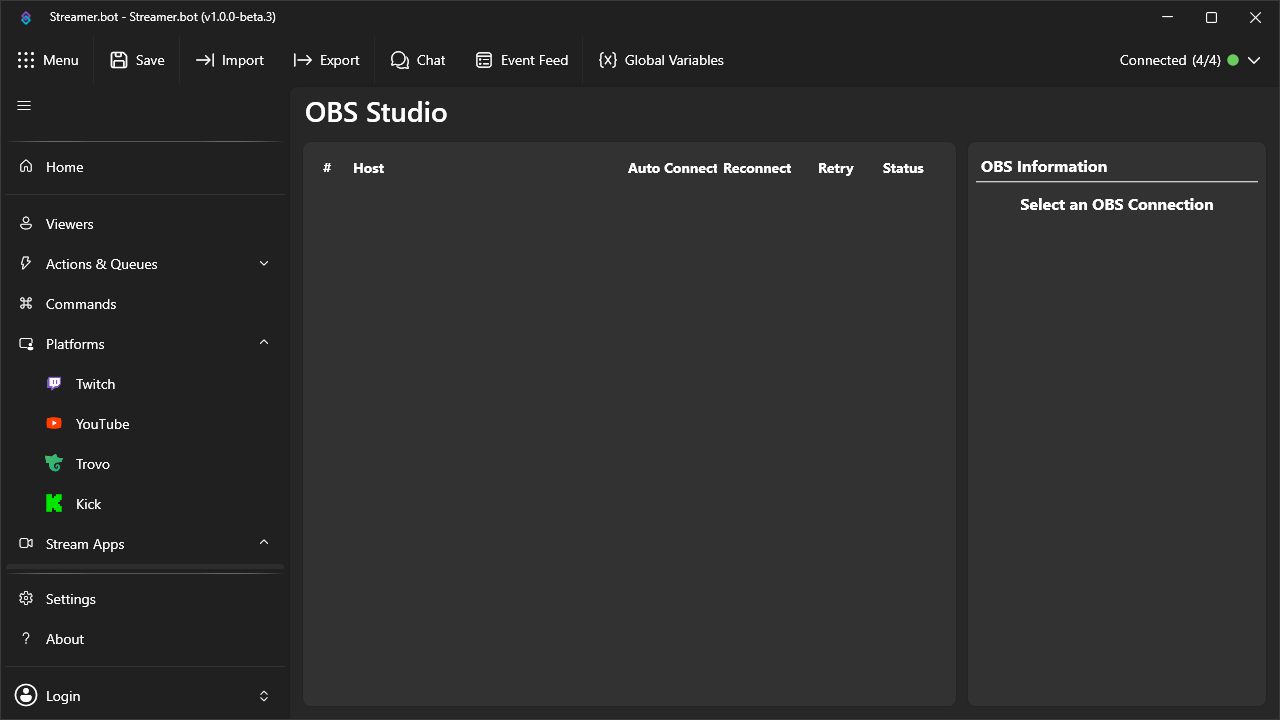
Task: Click the Import toolbar button
Action: point(229,60)
